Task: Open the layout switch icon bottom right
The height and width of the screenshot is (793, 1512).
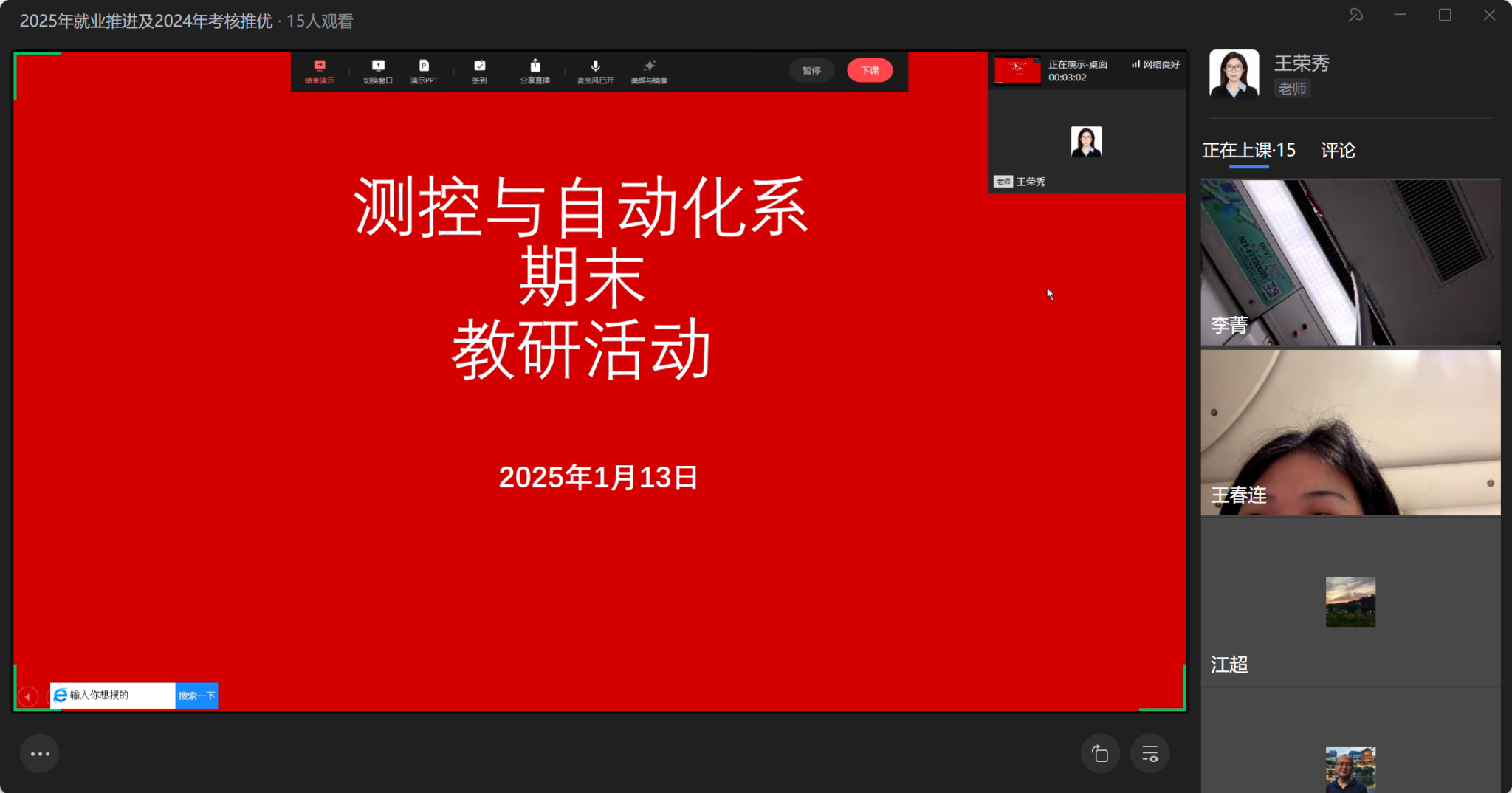Action: pos(1099,752)
